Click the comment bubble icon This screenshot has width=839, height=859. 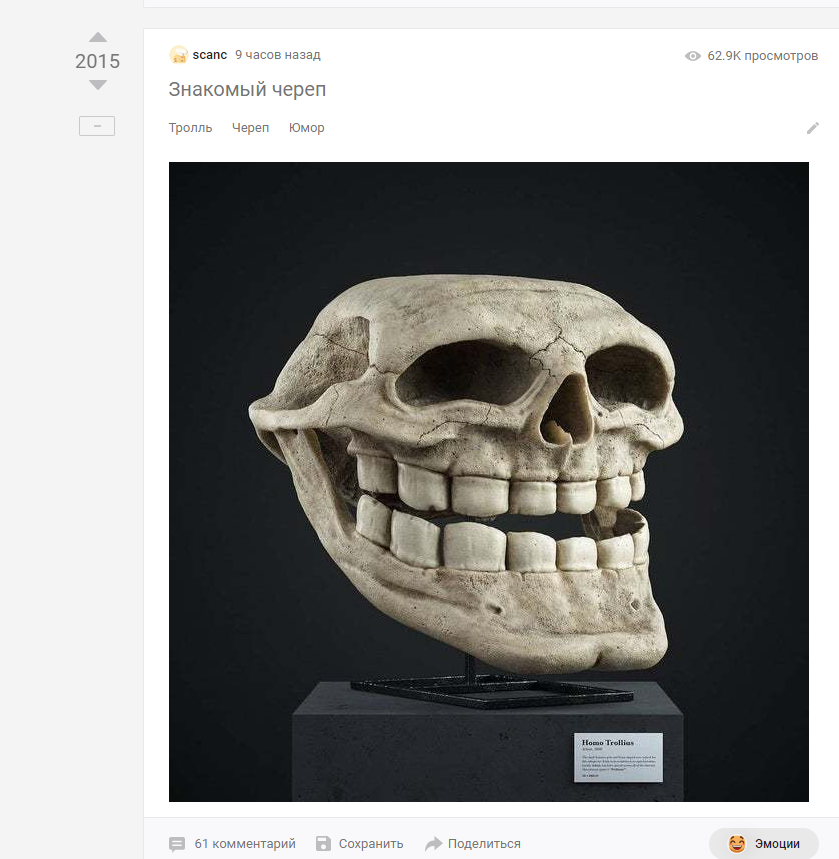click(177, 844)
